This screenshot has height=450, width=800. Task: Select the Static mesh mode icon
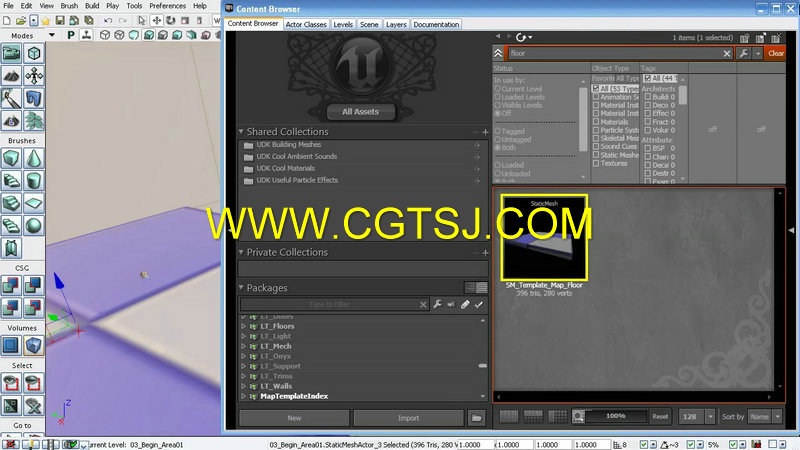click(x=34, y=98)
